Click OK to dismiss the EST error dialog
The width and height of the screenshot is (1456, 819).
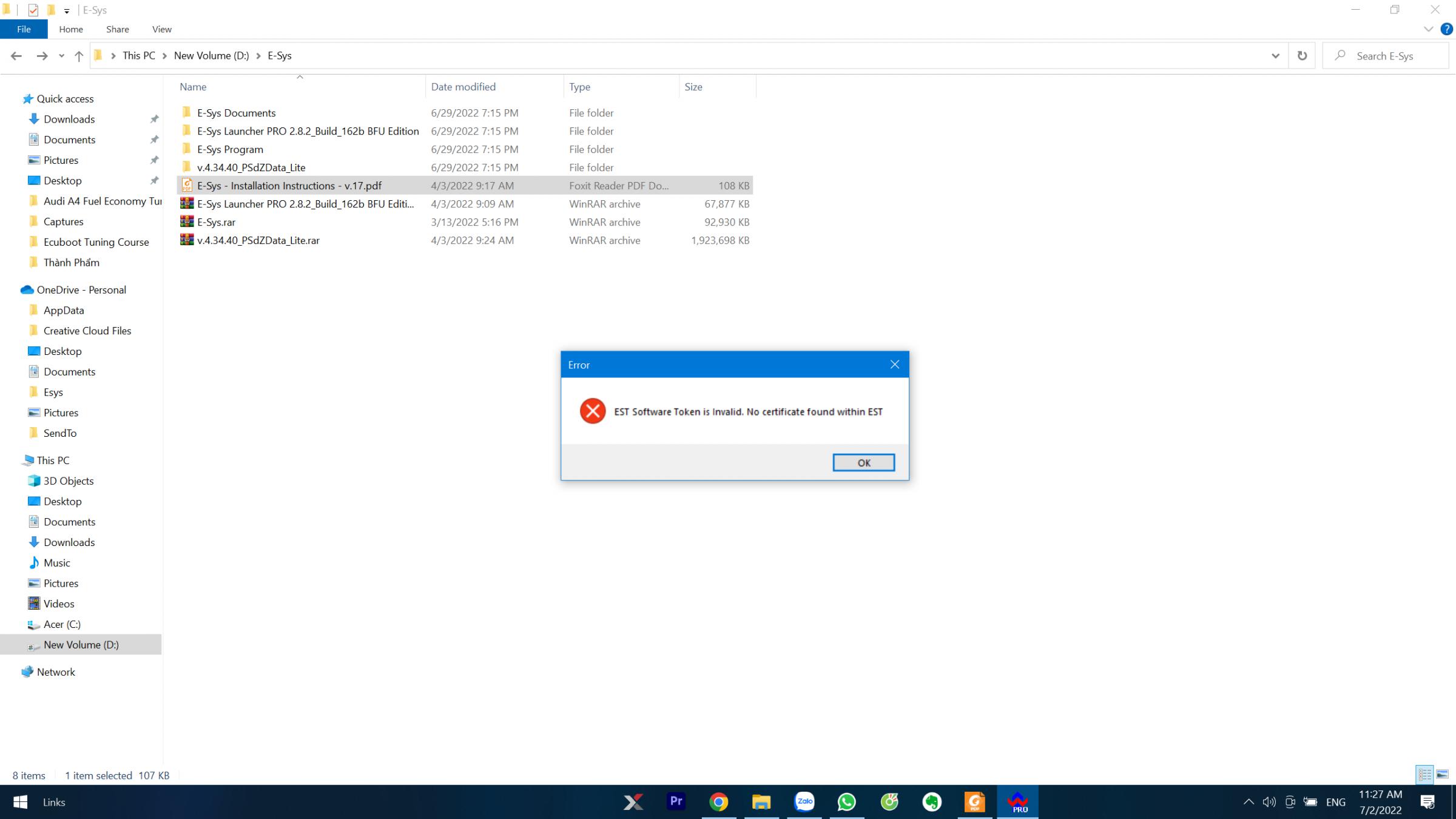pyautogui.click(x=863, y=462)
